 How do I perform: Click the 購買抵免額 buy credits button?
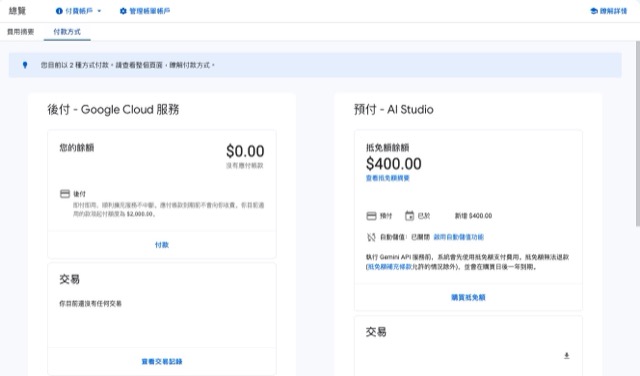click(x=468, y=297)
